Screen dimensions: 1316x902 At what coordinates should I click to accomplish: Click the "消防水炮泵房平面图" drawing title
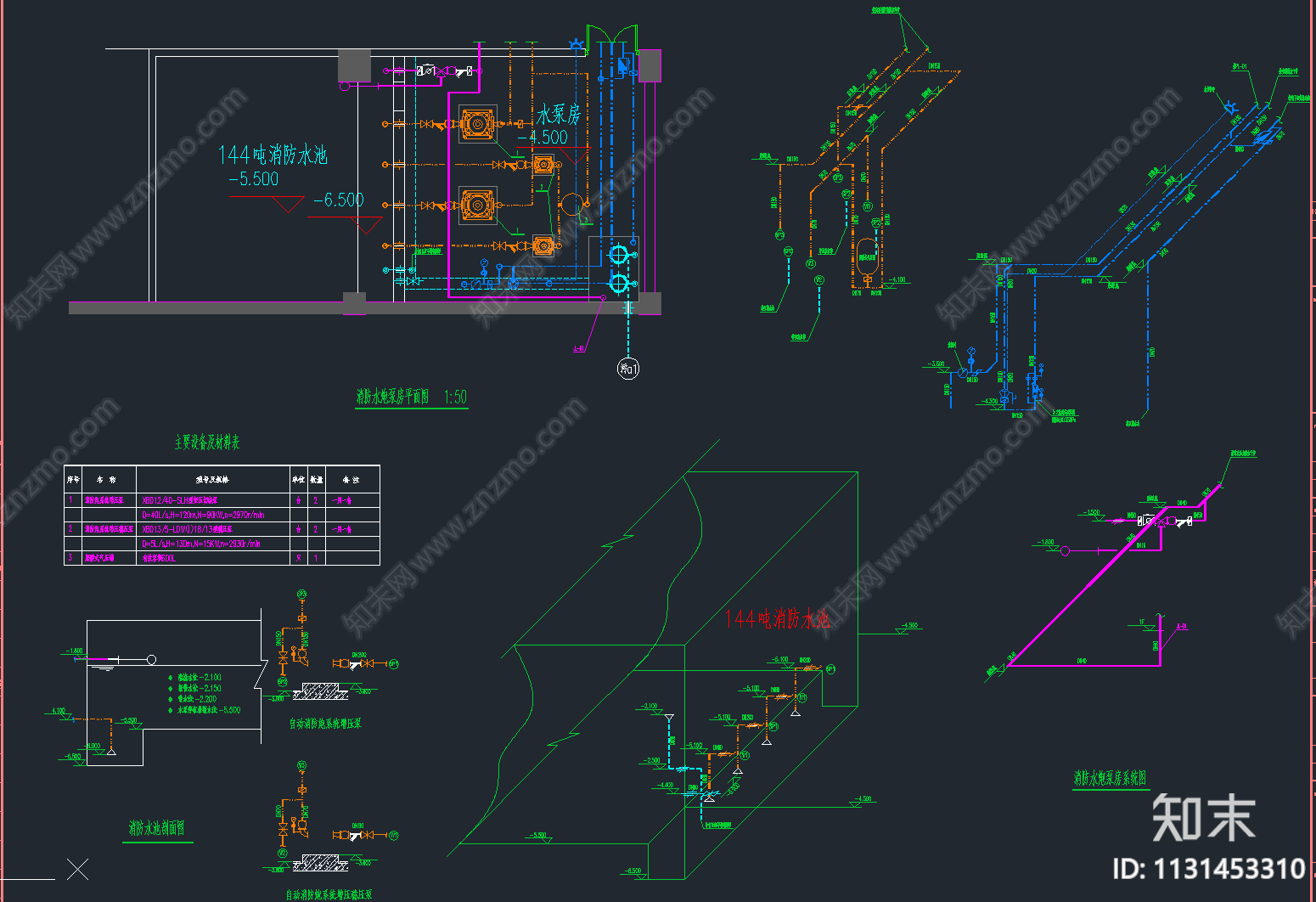point(392,397)
